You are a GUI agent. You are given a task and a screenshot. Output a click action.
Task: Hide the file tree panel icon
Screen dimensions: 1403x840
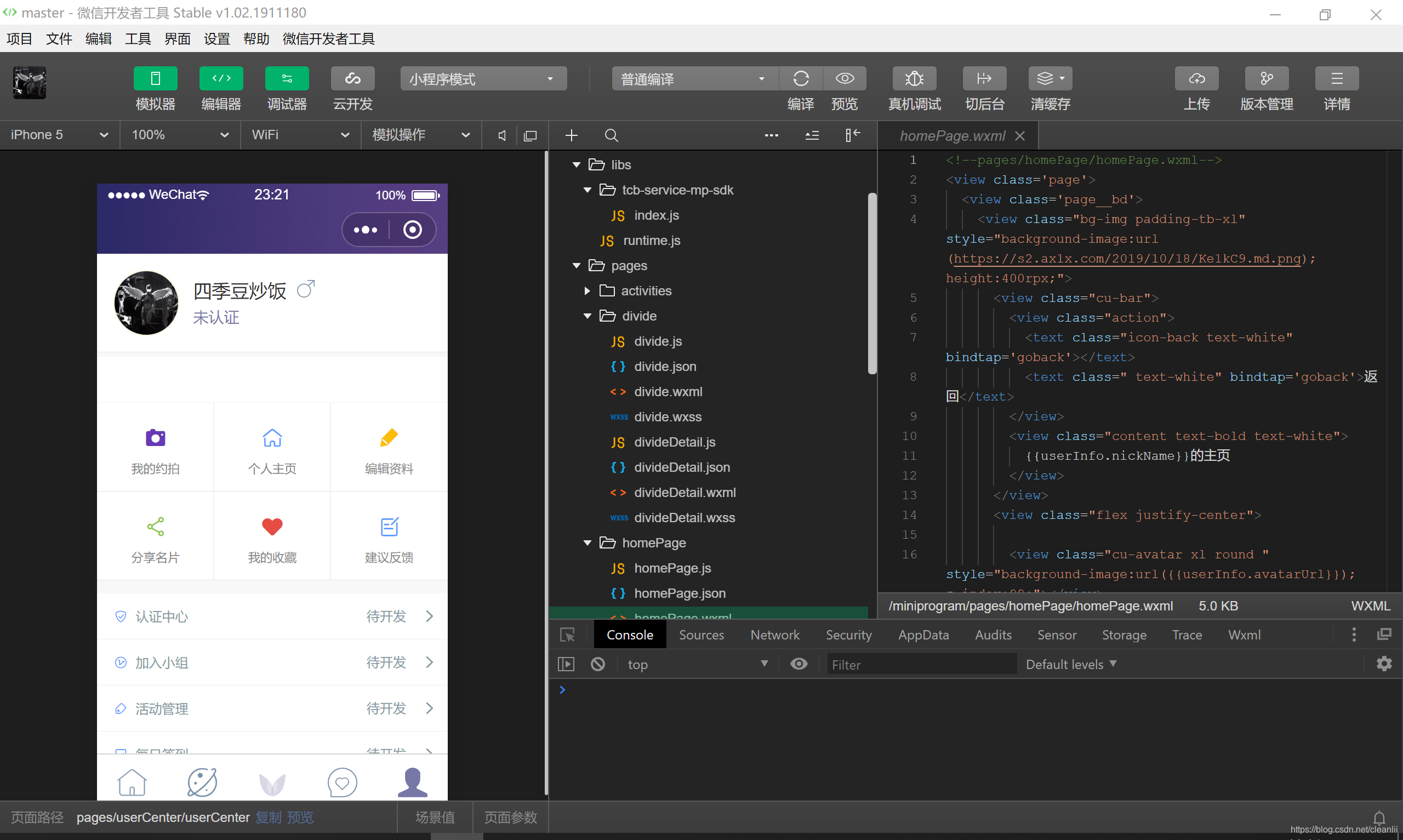pyautogui.click(x=852, y=135)
